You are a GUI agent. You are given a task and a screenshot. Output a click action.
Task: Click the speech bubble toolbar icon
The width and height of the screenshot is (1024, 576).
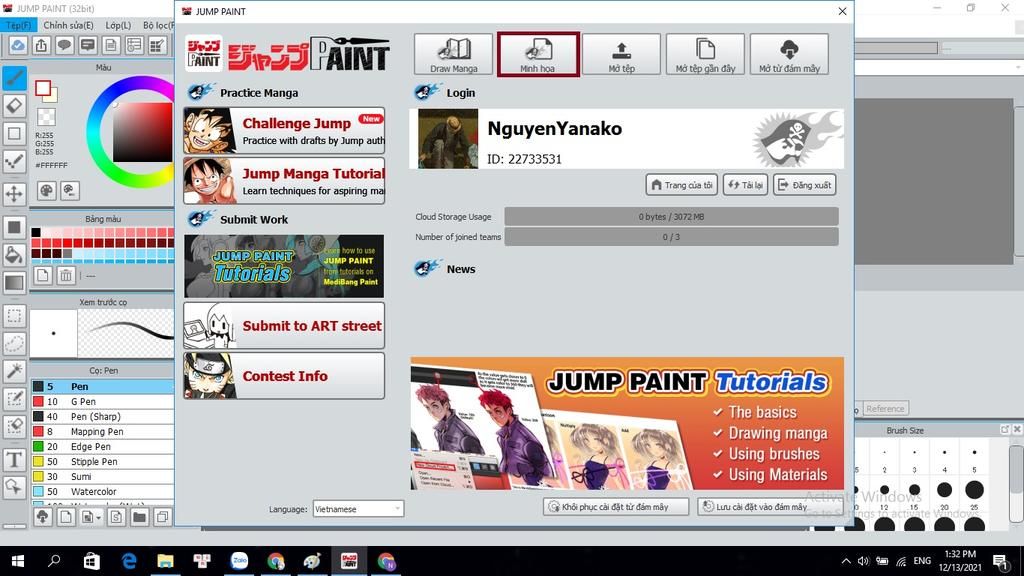coord(64,45)
